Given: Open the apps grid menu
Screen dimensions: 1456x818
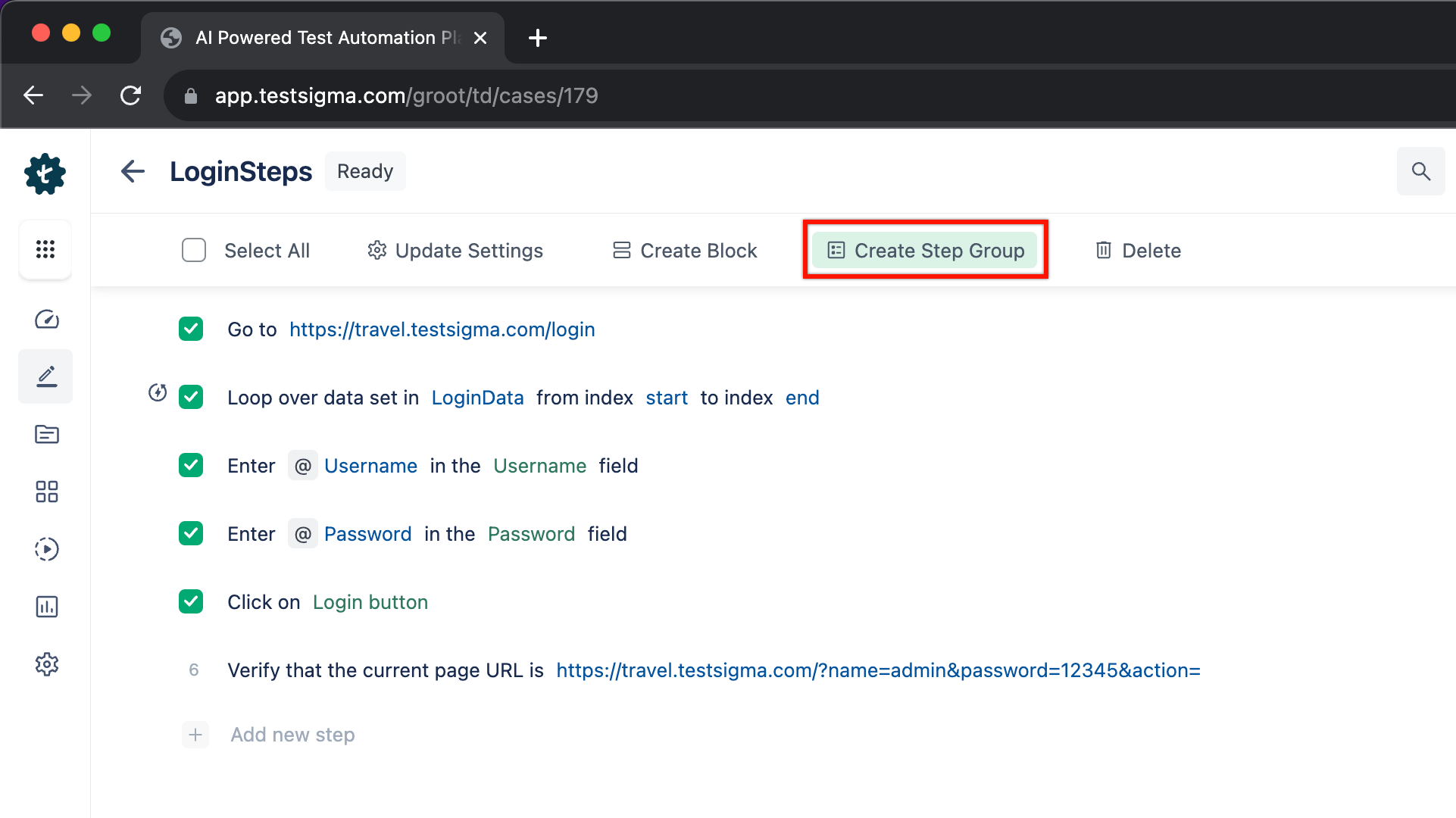Looking at the screenshot, I should tap(45, 249).
